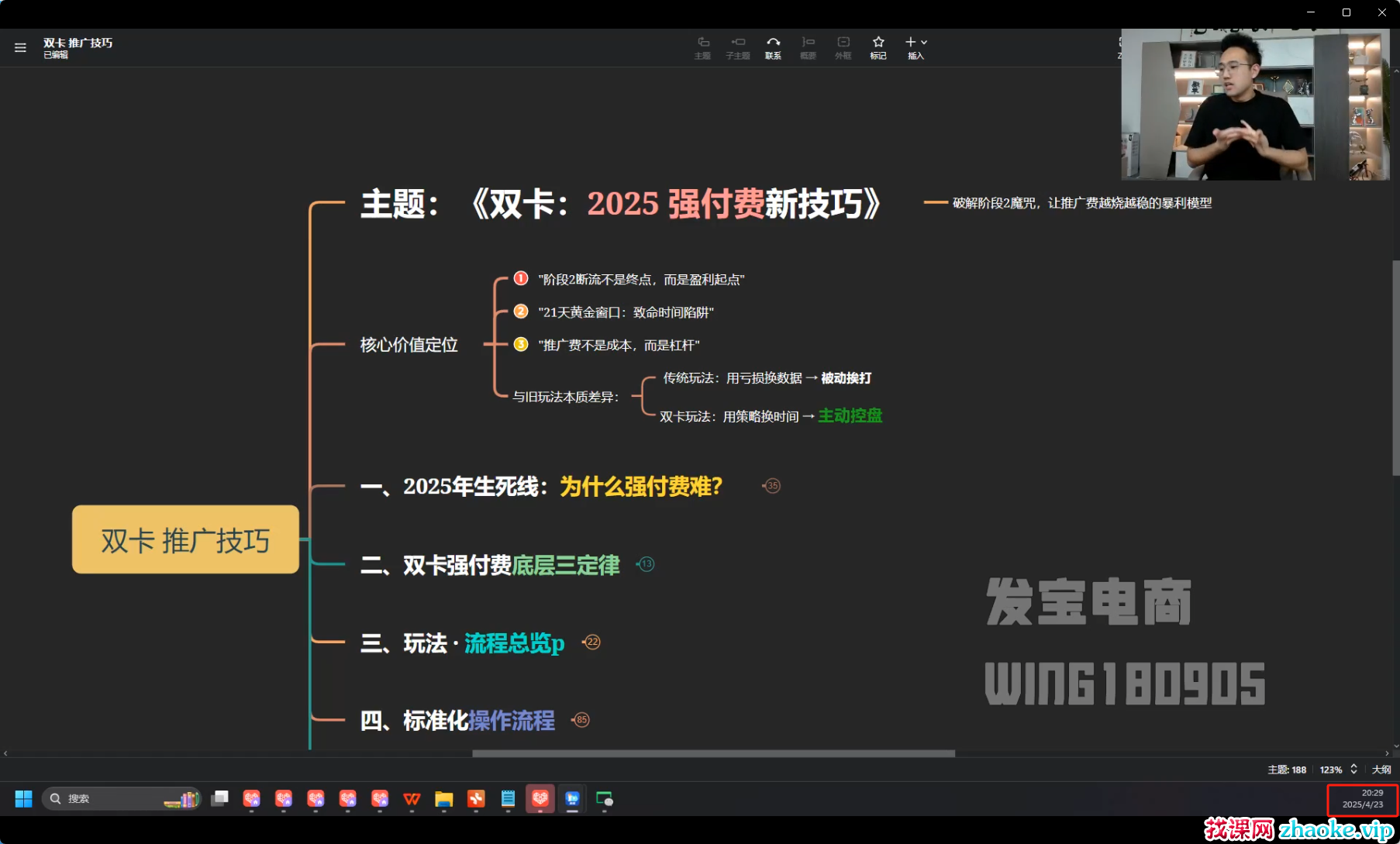Viewport: 1400px width, 844px height.
Task: Expand the 85 children of 标准化操作流程
Action: point(581,720)
